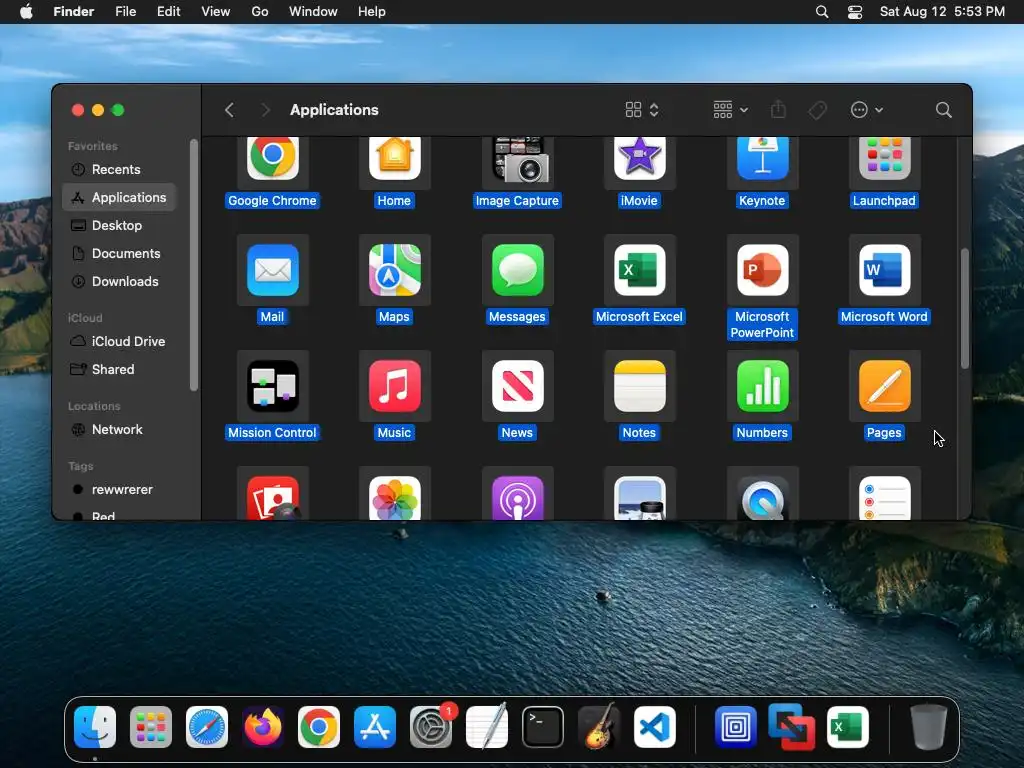
Task: Select Applications in the sidebar
Action: [x=119, y=197]
